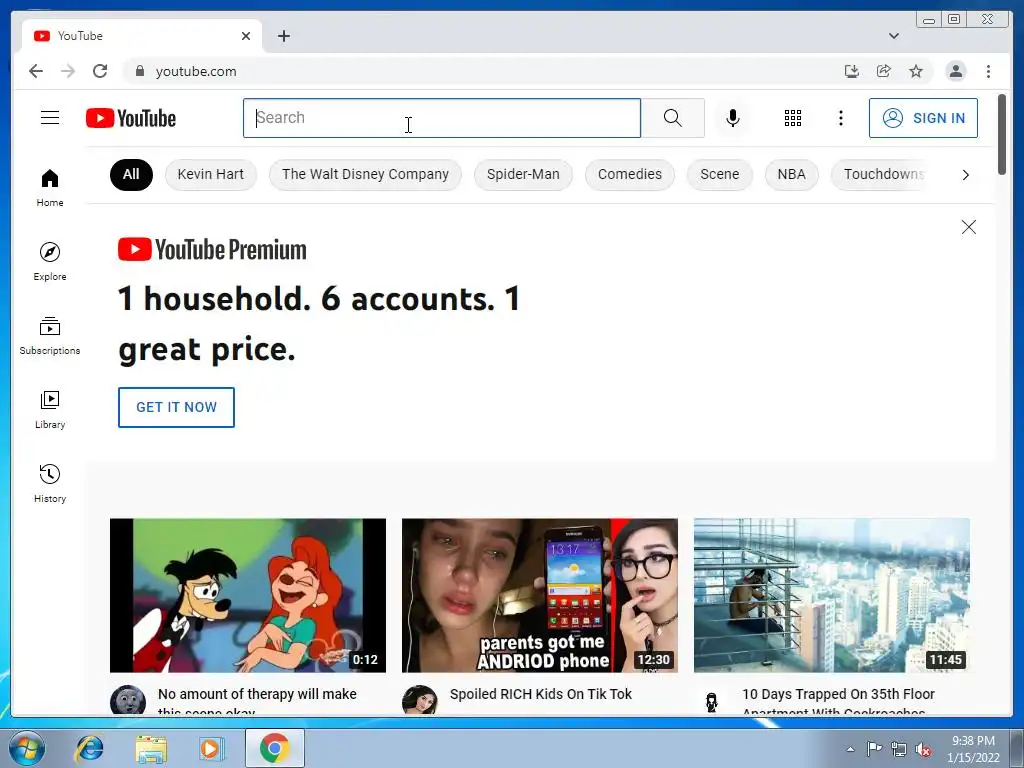The height and width of the screenshot is (768, 1024).
Task: Open YouTube settings three-dot menu
Action: coord(840,118)
